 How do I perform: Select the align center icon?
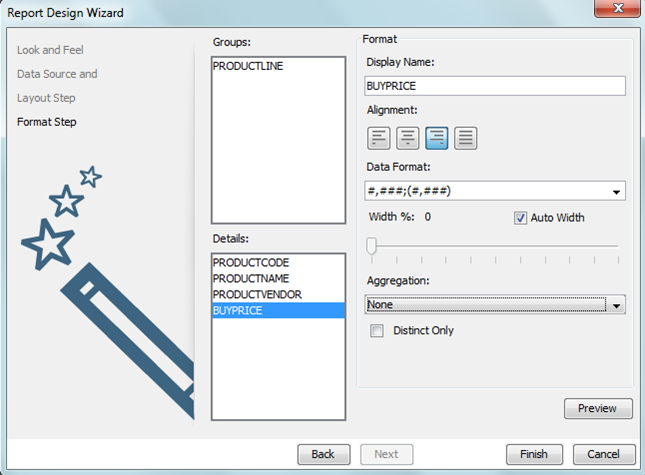[408, 139]
